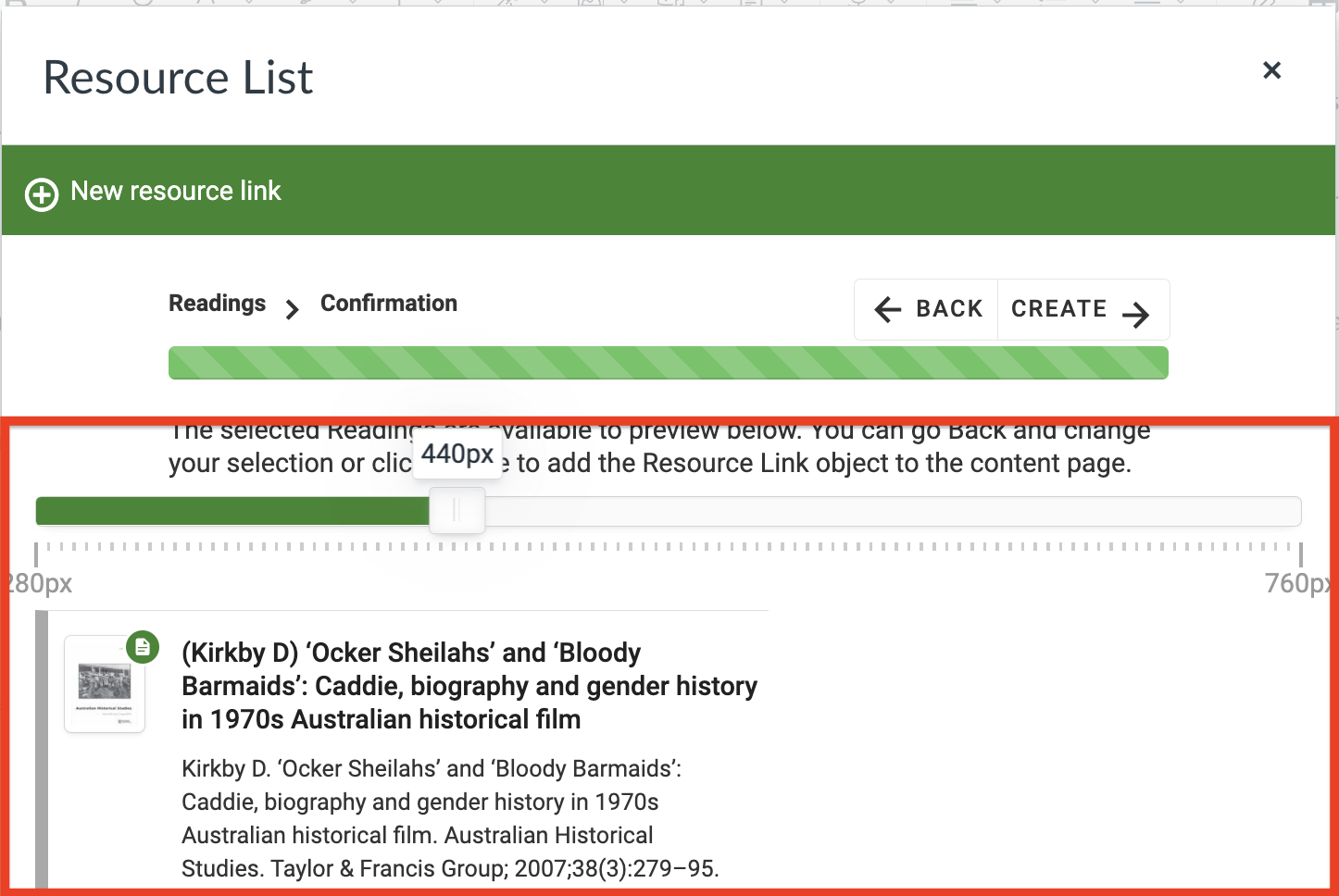
Task: Click the insert image icon in the editor toolbar
Action: click(x=589, y=5)
